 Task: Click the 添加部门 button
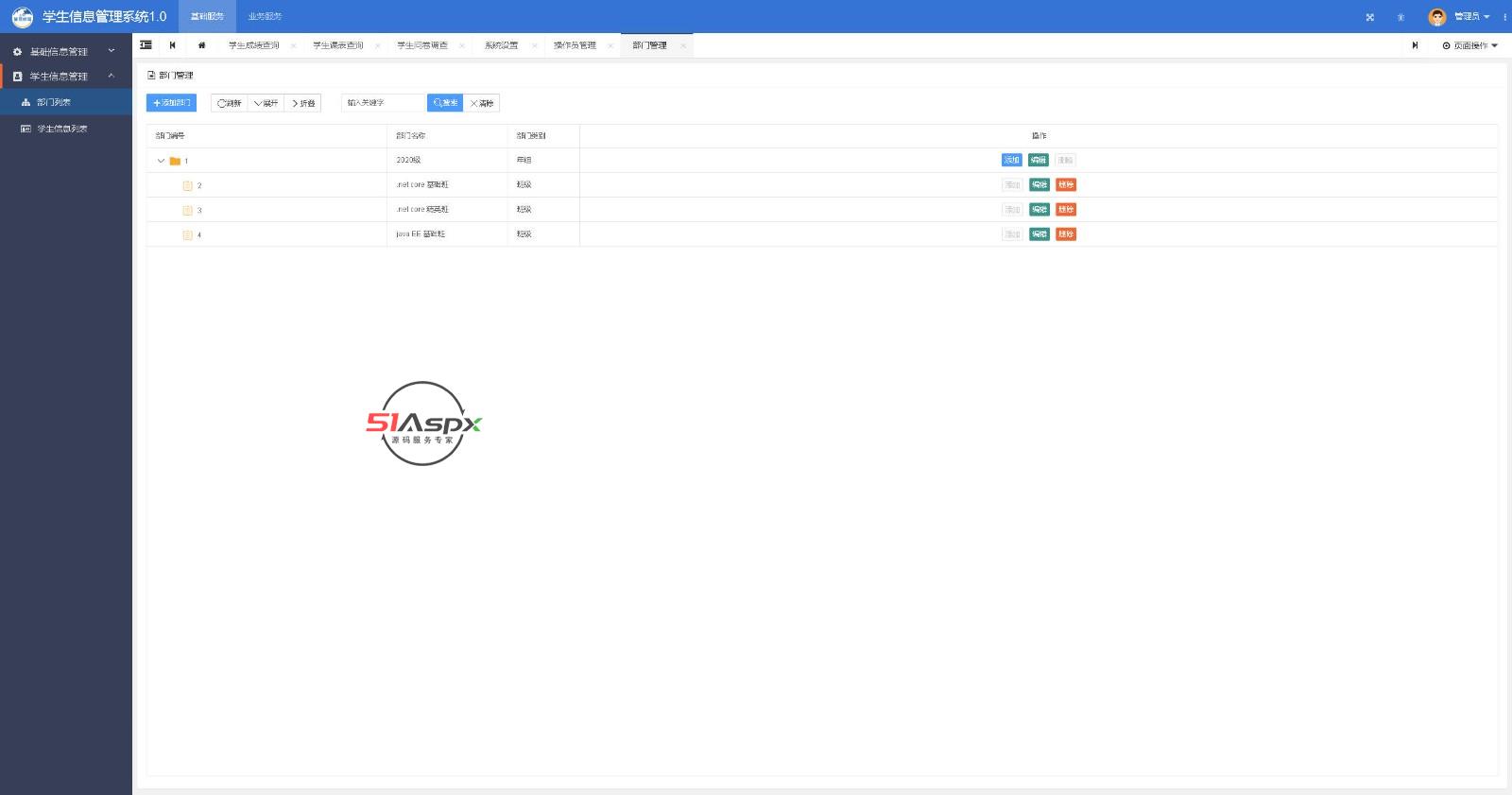pos(171,103)
